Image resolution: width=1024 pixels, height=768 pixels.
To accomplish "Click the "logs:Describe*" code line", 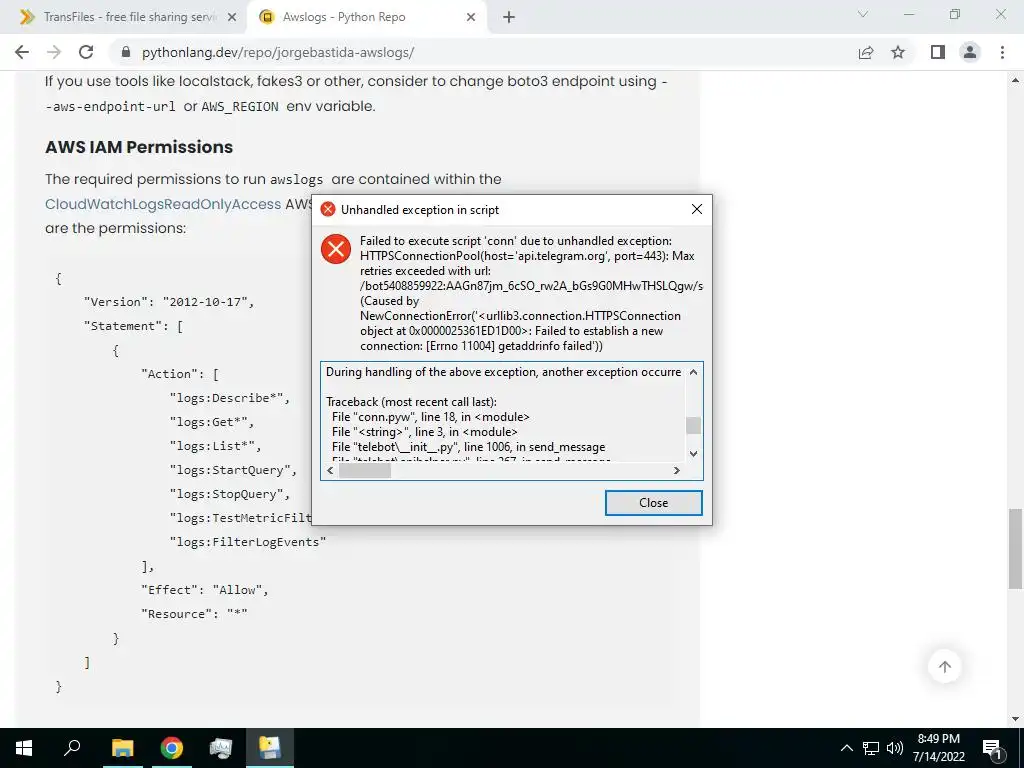I will (229, 398).
